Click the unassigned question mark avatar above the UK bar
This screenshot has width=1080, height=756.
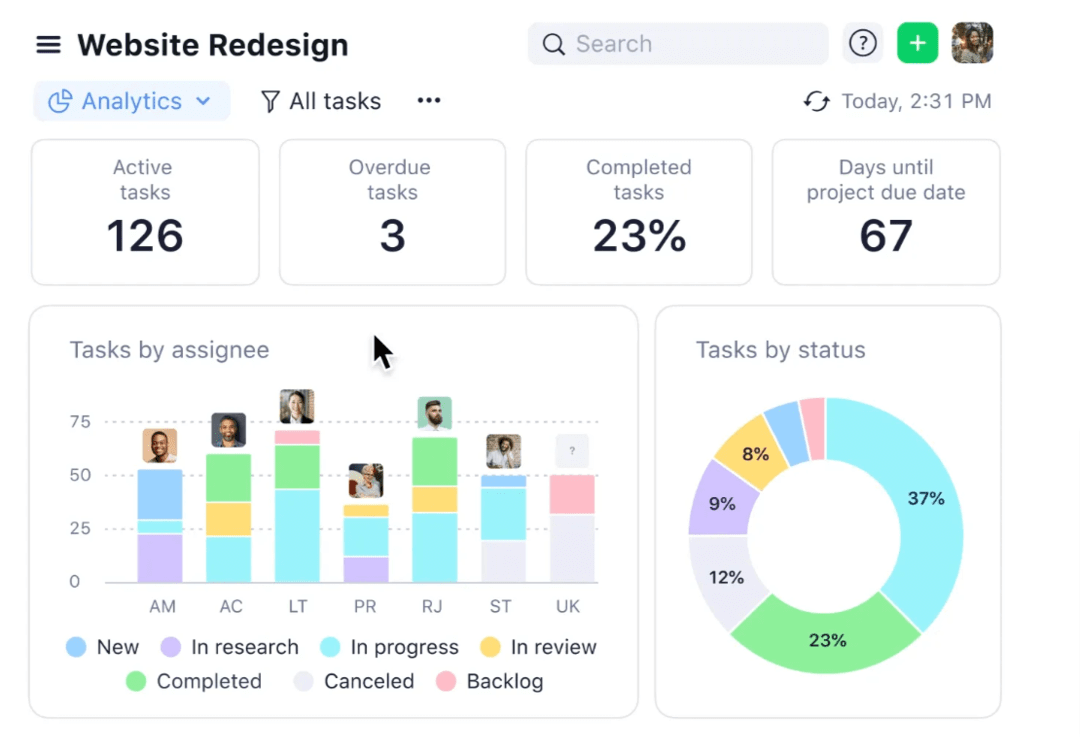(x=572, y=451)
